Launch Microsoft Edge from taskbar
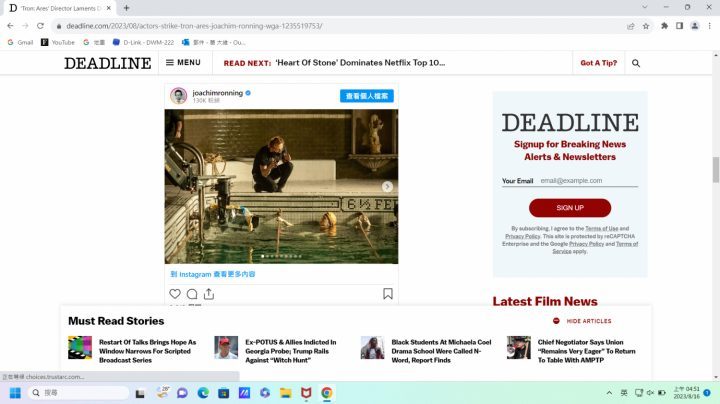The height and width of the screenshot is (404, 720). point(203,393)
